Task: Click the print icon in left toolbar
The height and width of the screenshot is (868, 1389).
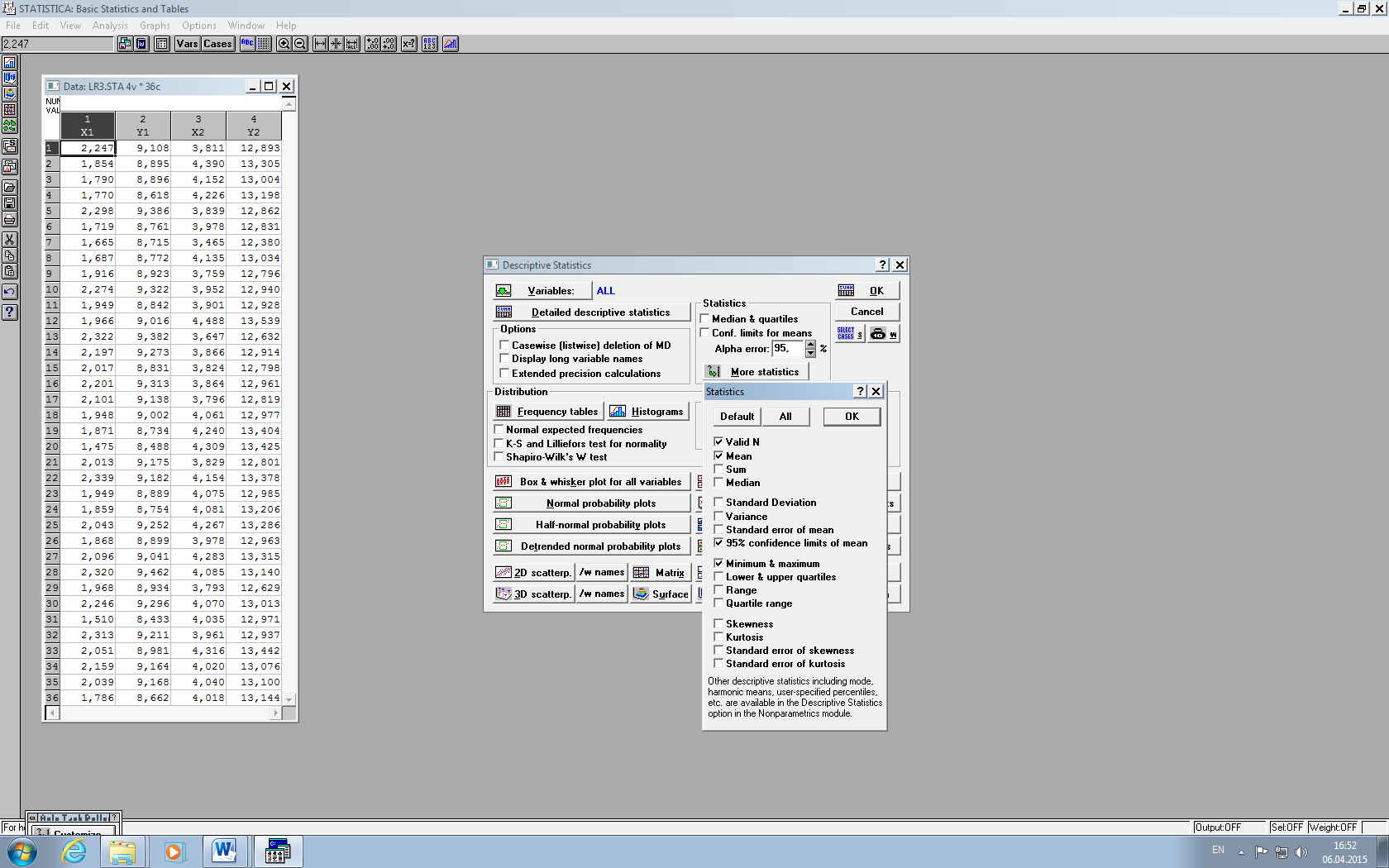Action: tap(10, 219)
